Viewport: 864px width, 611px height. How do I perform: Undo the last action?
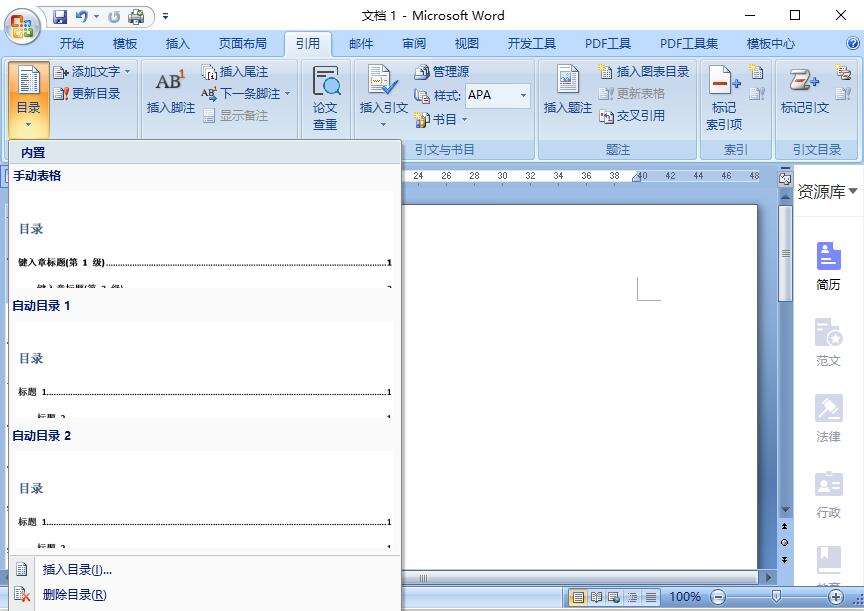[82, 17]
